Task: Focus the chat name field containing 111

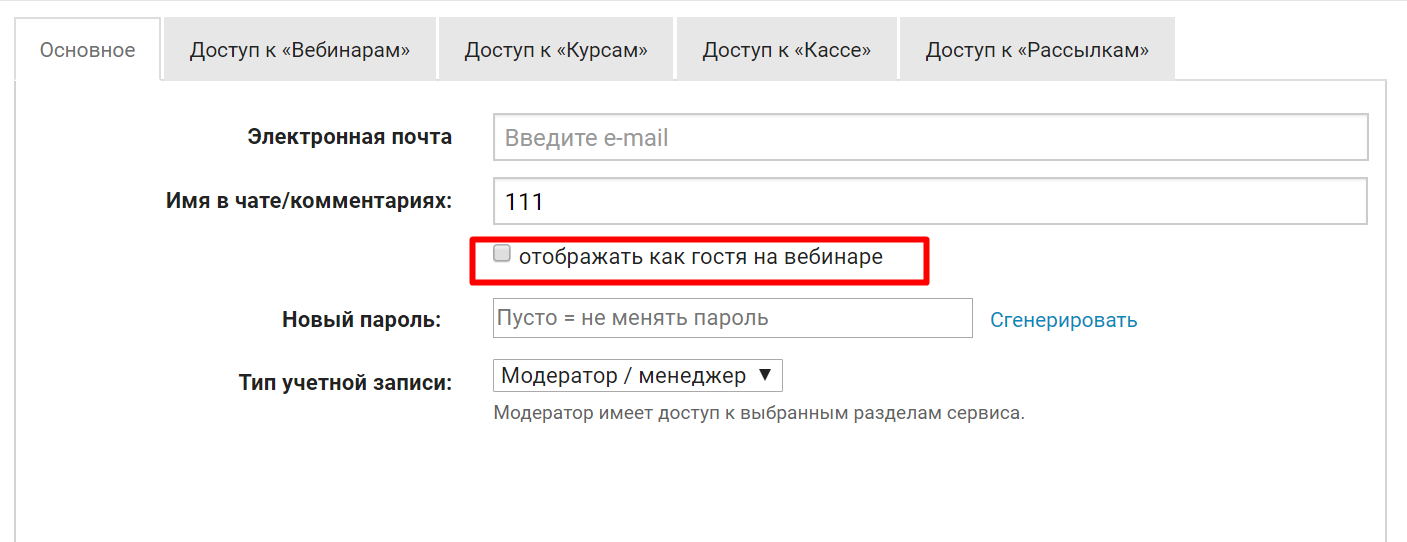Action: click(x=930, y=202)
